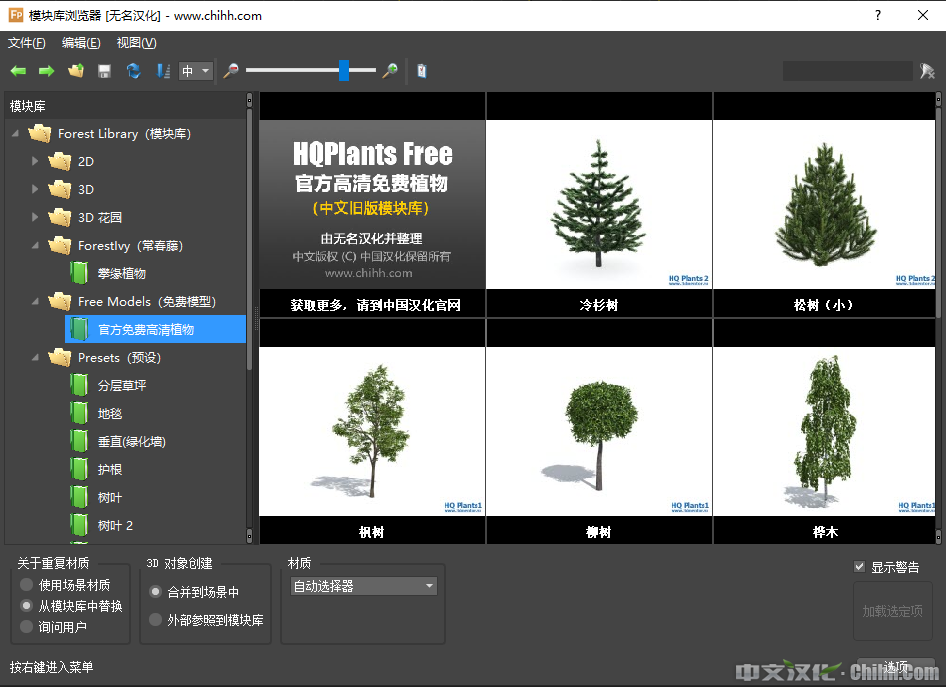Click the green back arrow icon
This screenshot has width=946, height=687.
point(18,71)
